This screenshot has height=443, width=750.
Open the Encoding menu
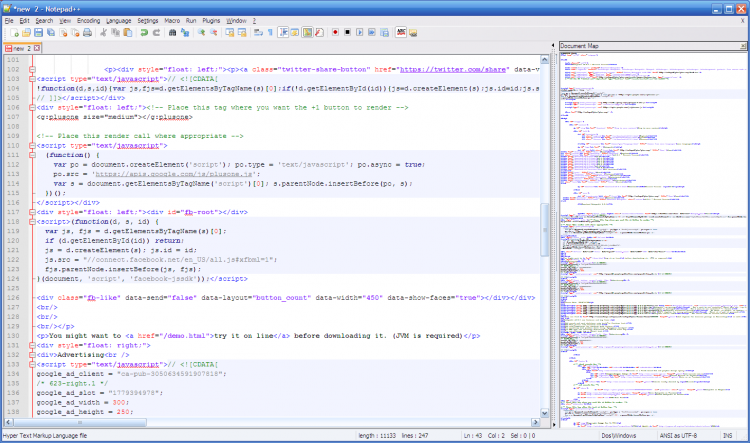(x=88, y=20)
